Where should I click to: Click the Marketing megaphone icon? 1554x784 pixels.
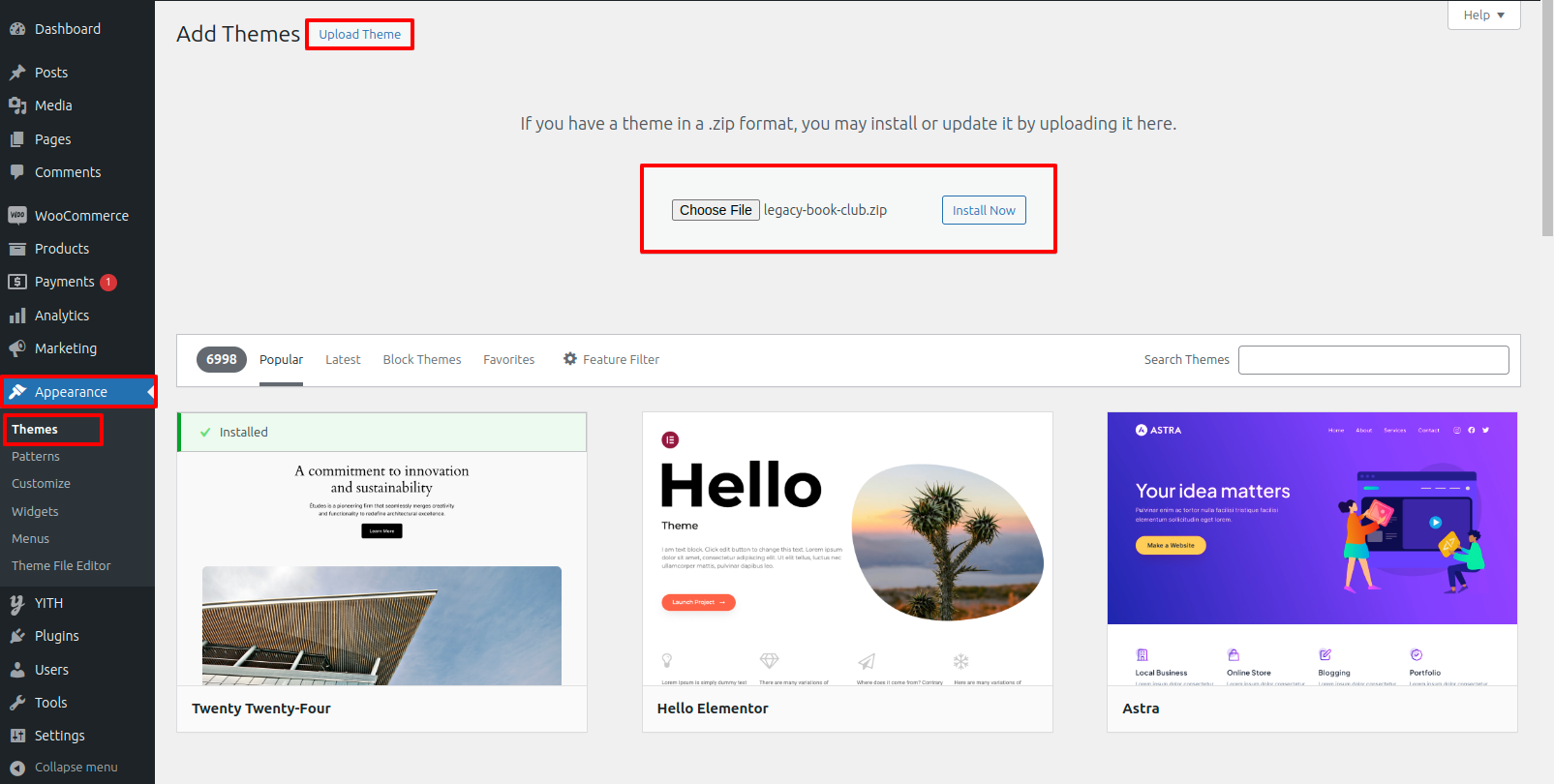pyautogui.click(x=17, y=348)
